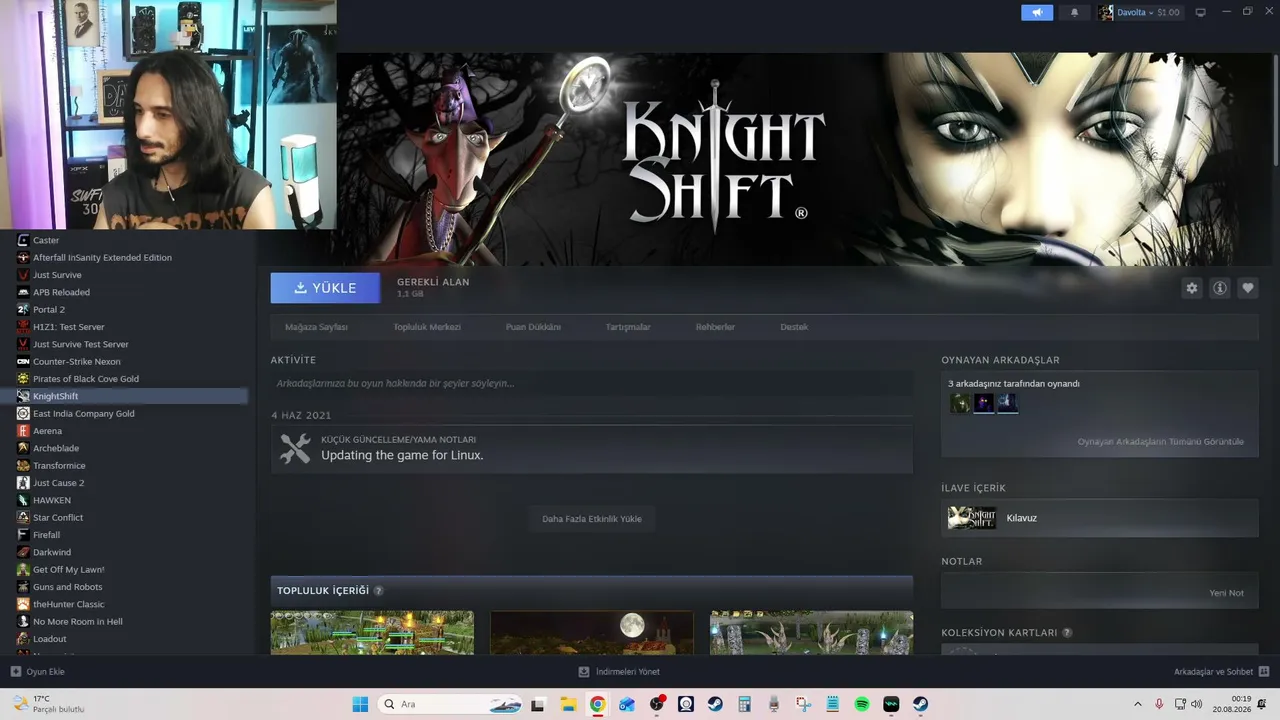Screen dimensions: 1280x720
Task: Click the Pirates of Black Cove Gold icon
Action: coord(23,379)
